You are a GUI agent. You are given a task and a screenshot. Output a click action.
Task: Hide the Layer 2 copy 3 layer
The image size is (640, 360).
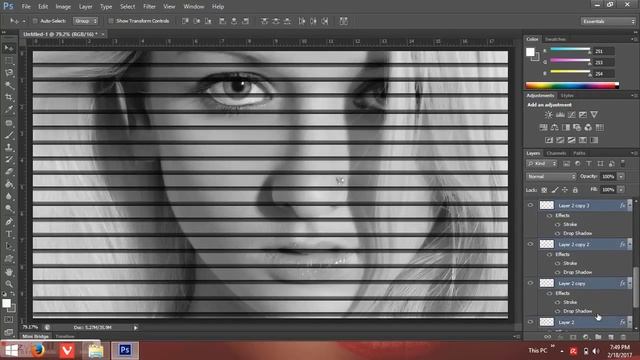click(x=531, y=205)
